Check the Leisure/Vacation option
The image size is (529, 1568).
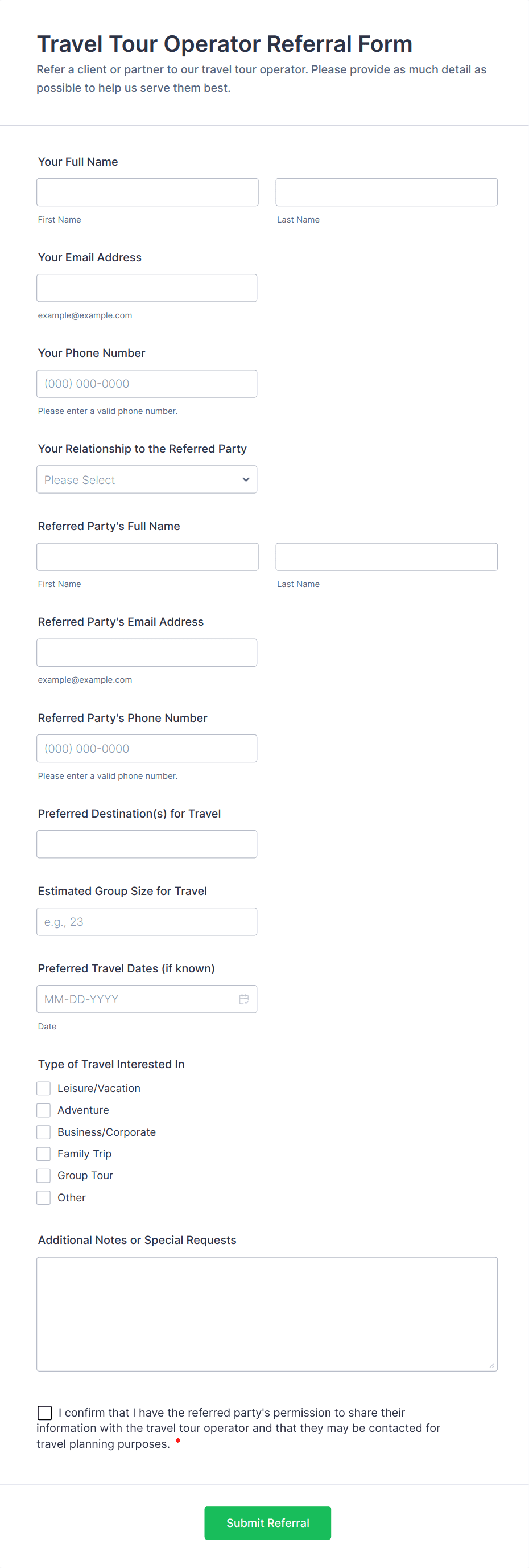[44, 1089]
